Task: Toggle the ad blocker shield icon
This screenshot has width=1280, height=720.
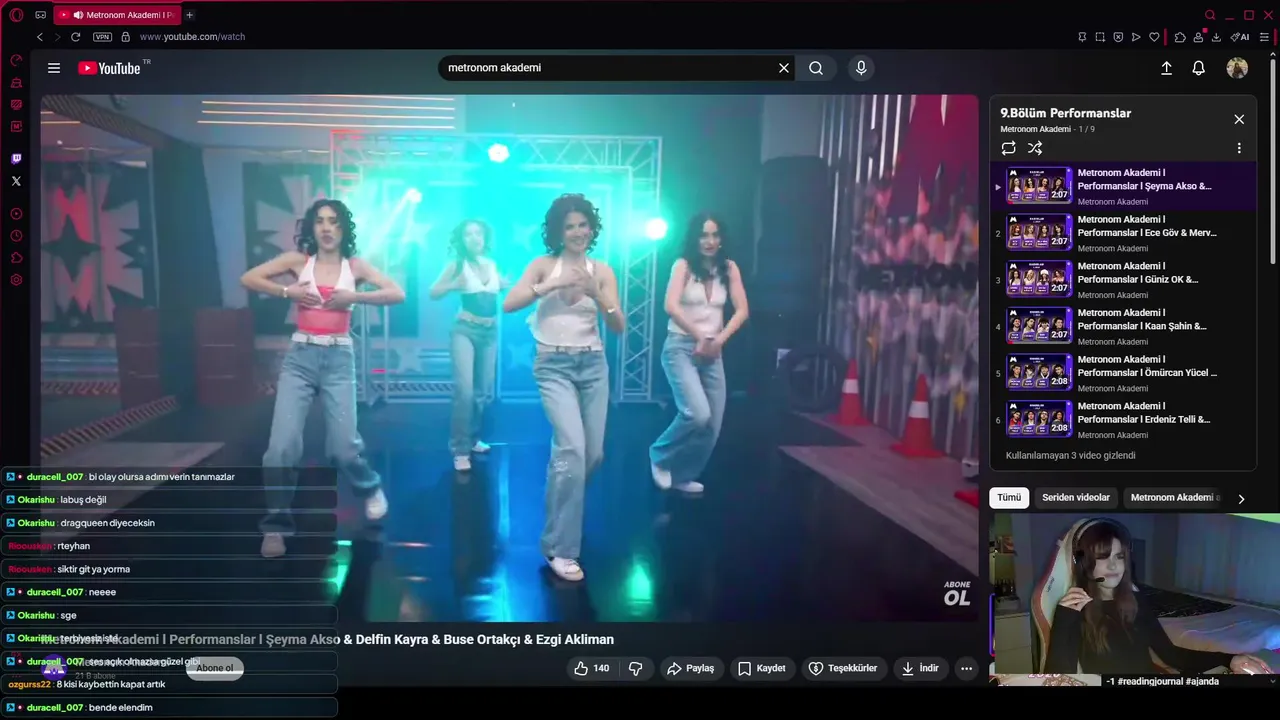Action: (1118, 37)
